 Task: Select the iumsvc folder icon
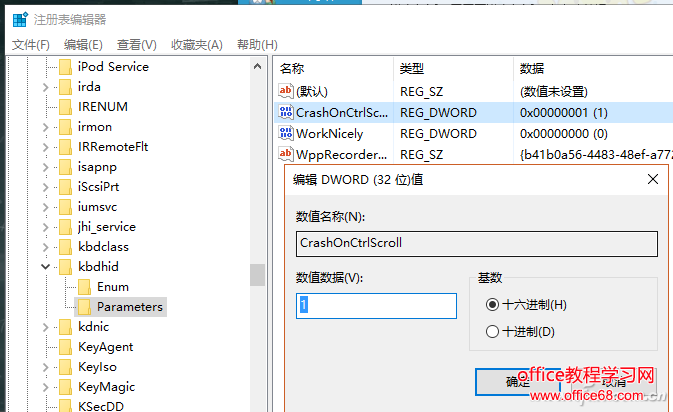(x=65, y=207)
